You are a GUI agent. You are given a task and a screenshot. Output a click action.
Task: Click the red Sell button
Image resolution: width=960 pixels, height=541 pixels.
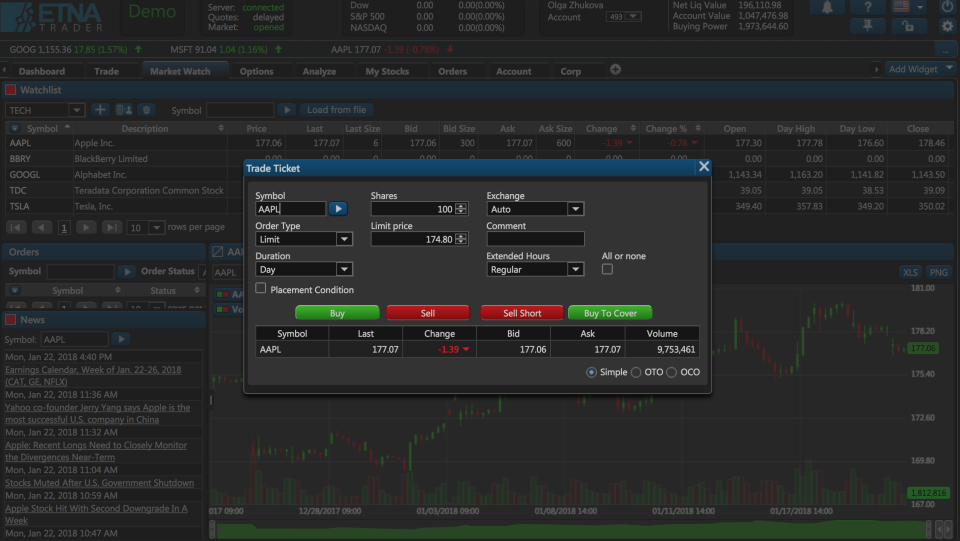coord(428,313)
